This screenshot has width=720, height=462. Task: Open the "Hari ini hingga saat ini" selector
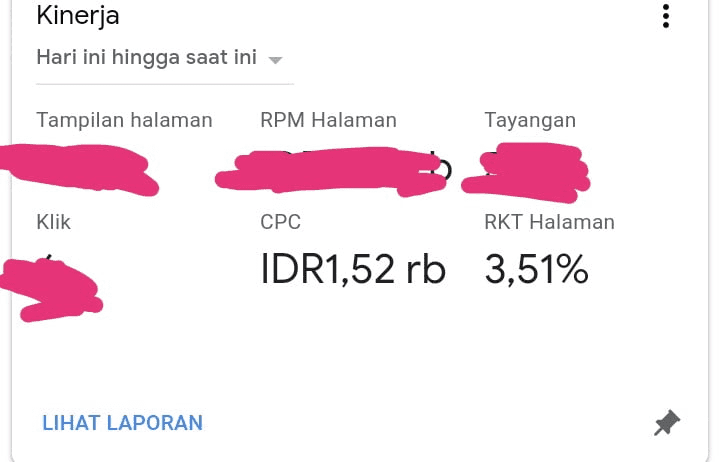pyautogui.click(x=159, y=58)
